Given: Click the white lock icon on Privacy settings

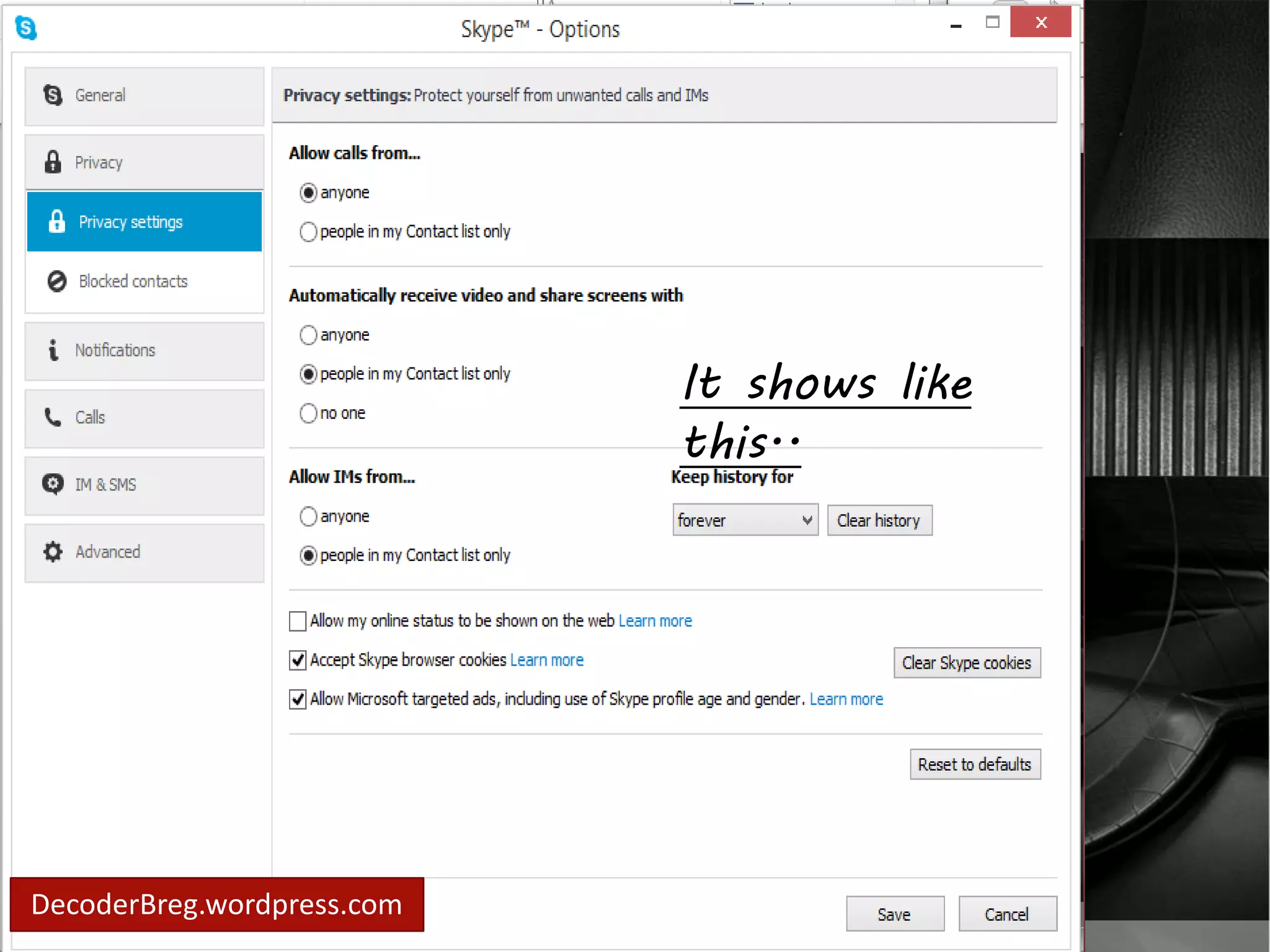Looking at the screenshot, I should [x=56, y=221].
